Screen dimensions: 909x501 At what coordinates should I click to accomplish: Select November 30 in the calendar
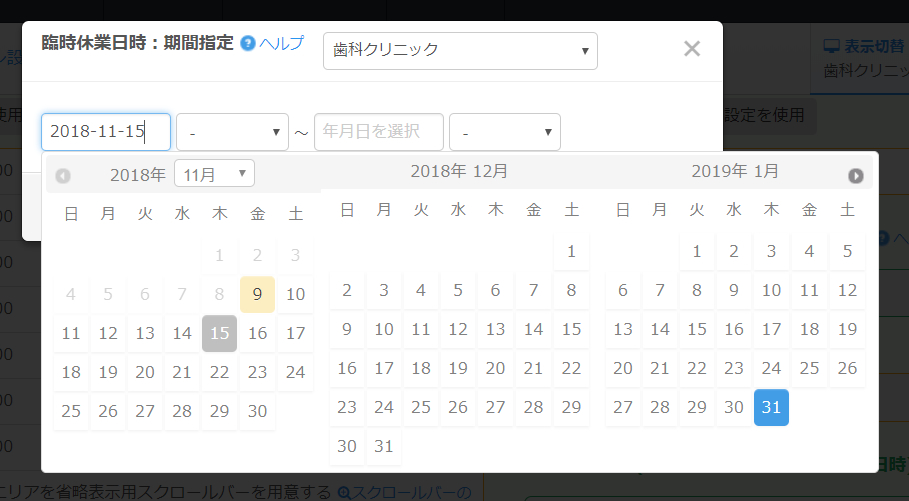(x=258, y=411)
